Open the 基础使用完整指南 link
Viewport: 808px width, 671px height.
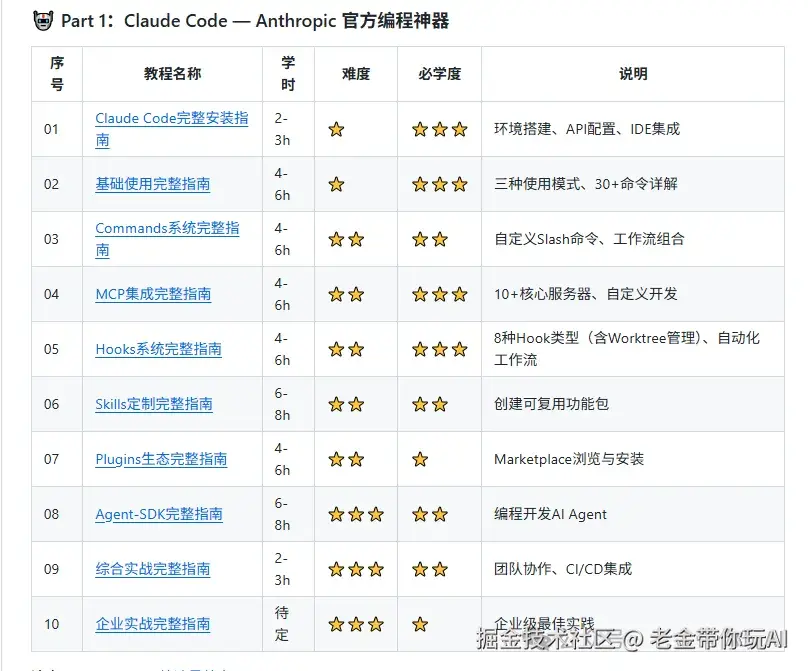(x=153, y=184)
